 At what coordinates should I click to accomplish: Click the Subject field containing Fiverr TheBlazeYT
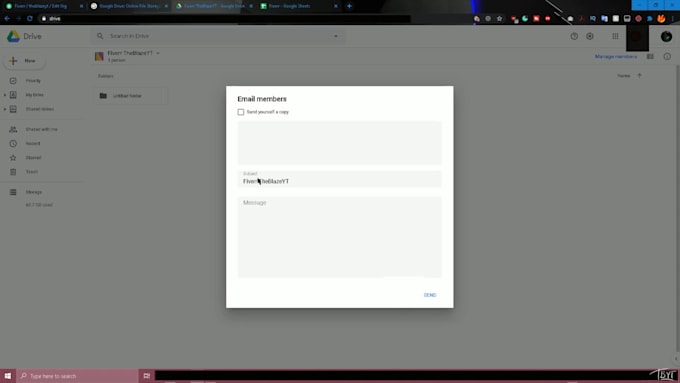pos(340,179)
